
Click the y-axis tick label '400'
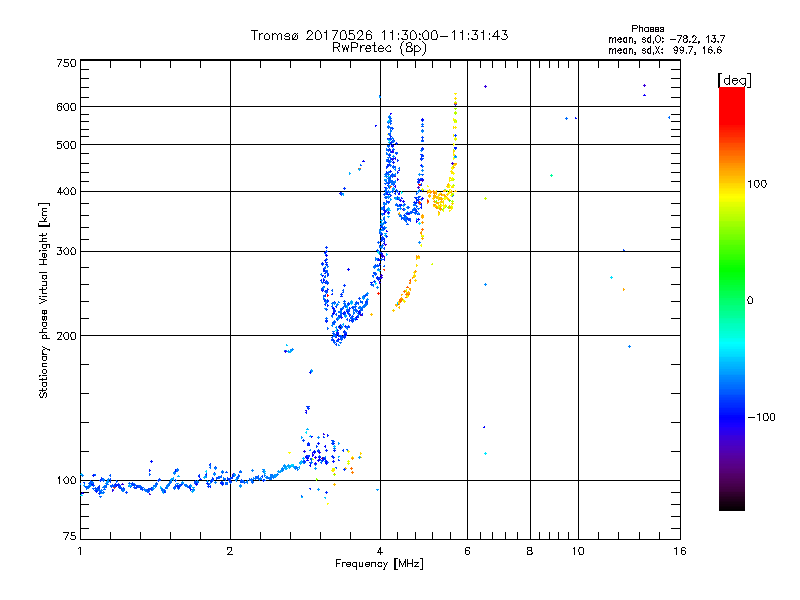coord(66,192)
